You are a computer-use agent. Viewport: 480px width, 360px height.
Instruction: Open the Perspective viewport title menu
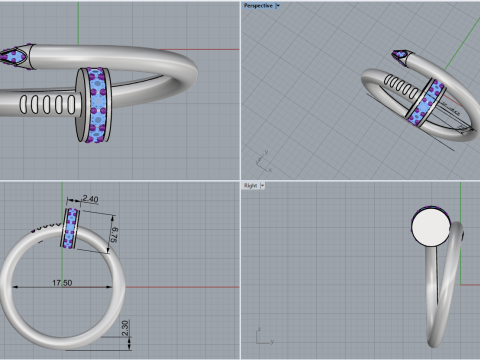click(x=258, y=6)
